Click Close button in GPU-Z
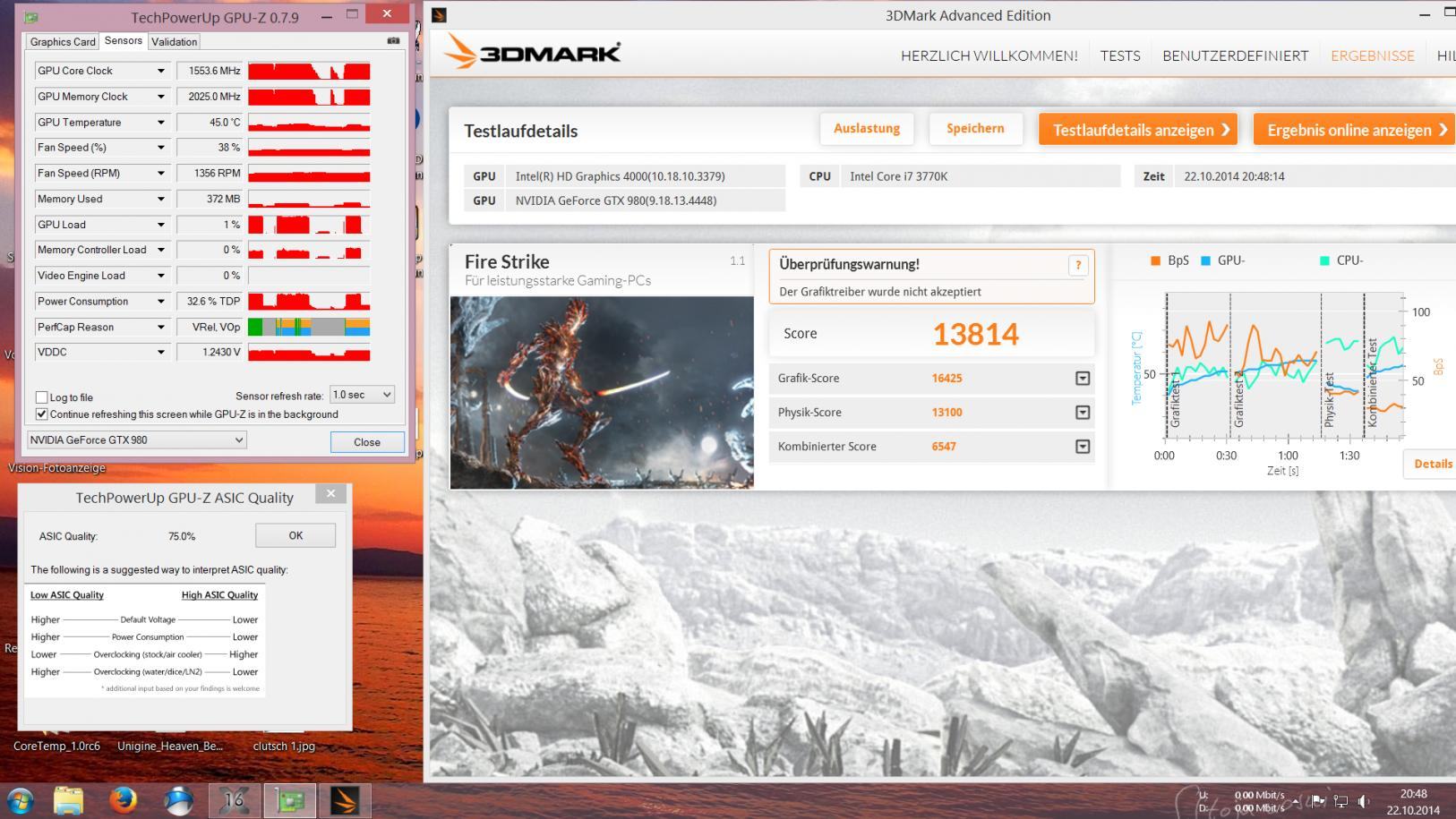 (367, 442)
